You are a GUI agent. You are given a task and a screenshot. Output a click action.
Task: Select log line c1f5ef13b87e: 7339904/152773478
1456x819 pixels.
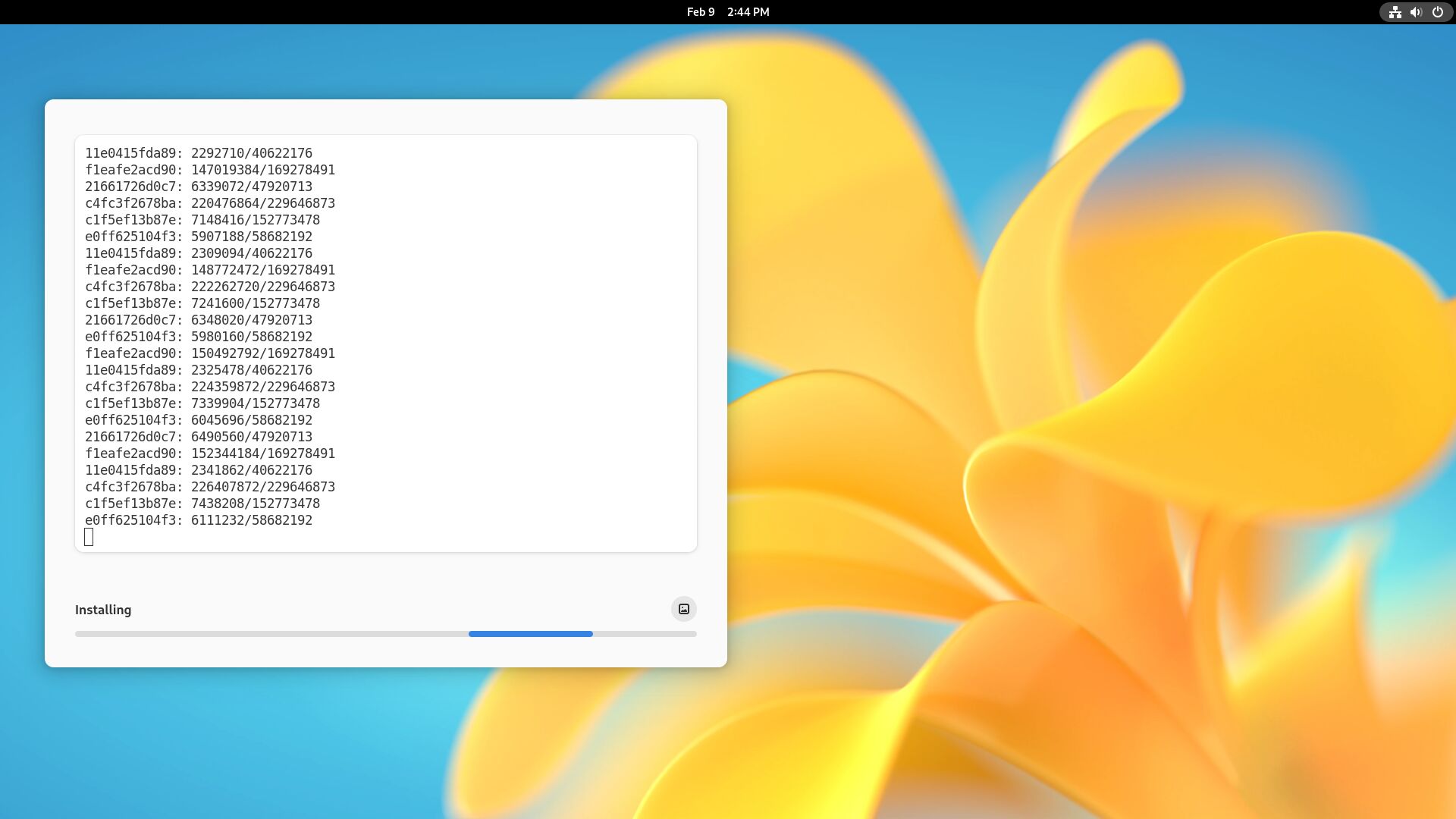tap(202, 403)
